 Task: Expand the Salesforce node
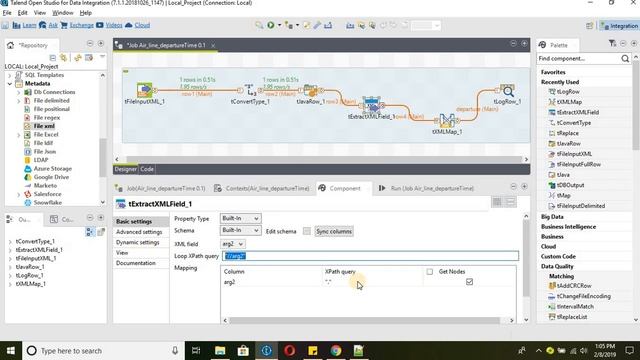point(18,194)
